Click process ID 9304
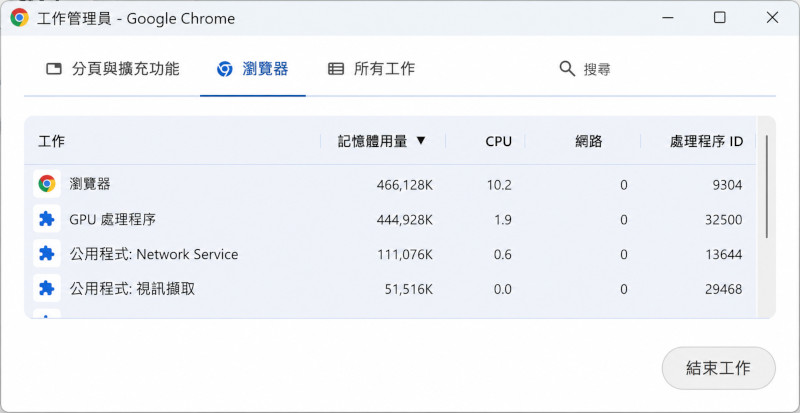Screen dimensions: 800x413 [x=727, y=185]
